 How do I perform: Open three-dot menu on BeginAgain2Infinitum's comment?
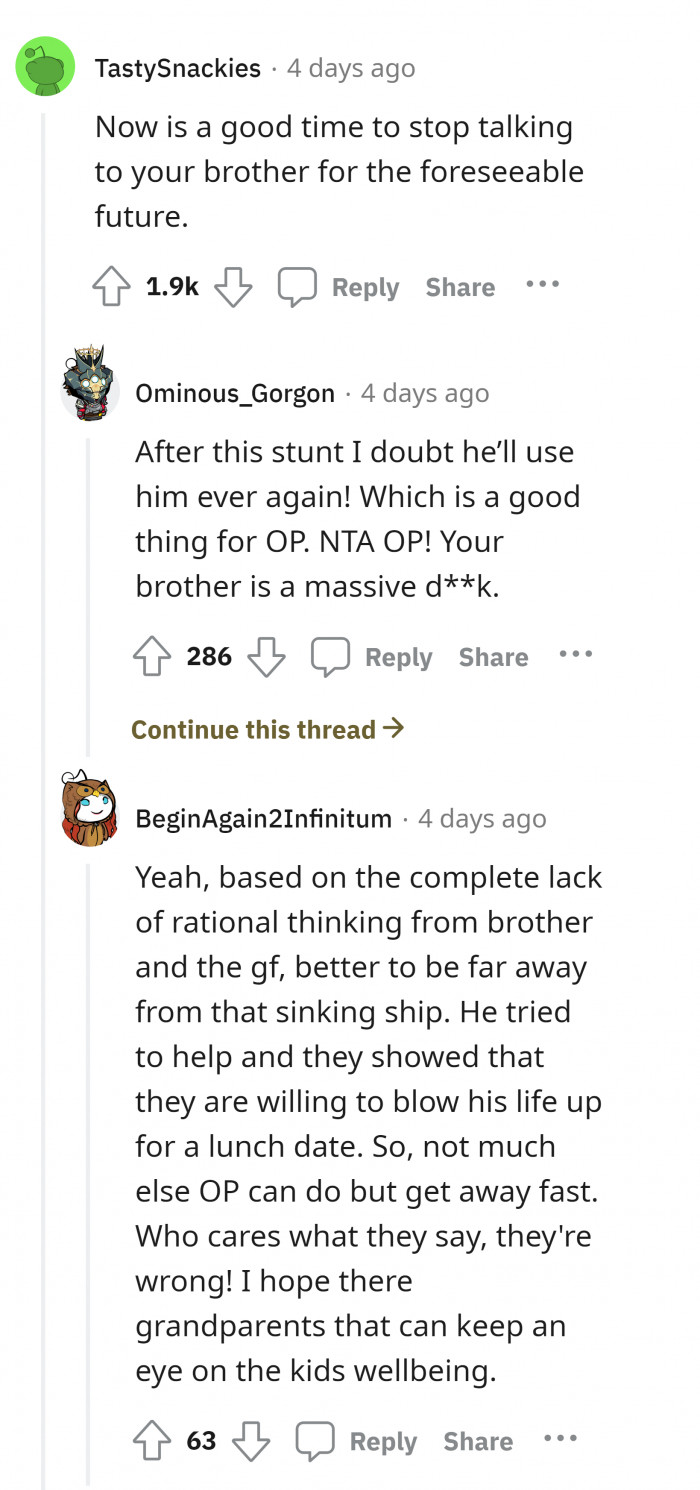click(560, 1439)
